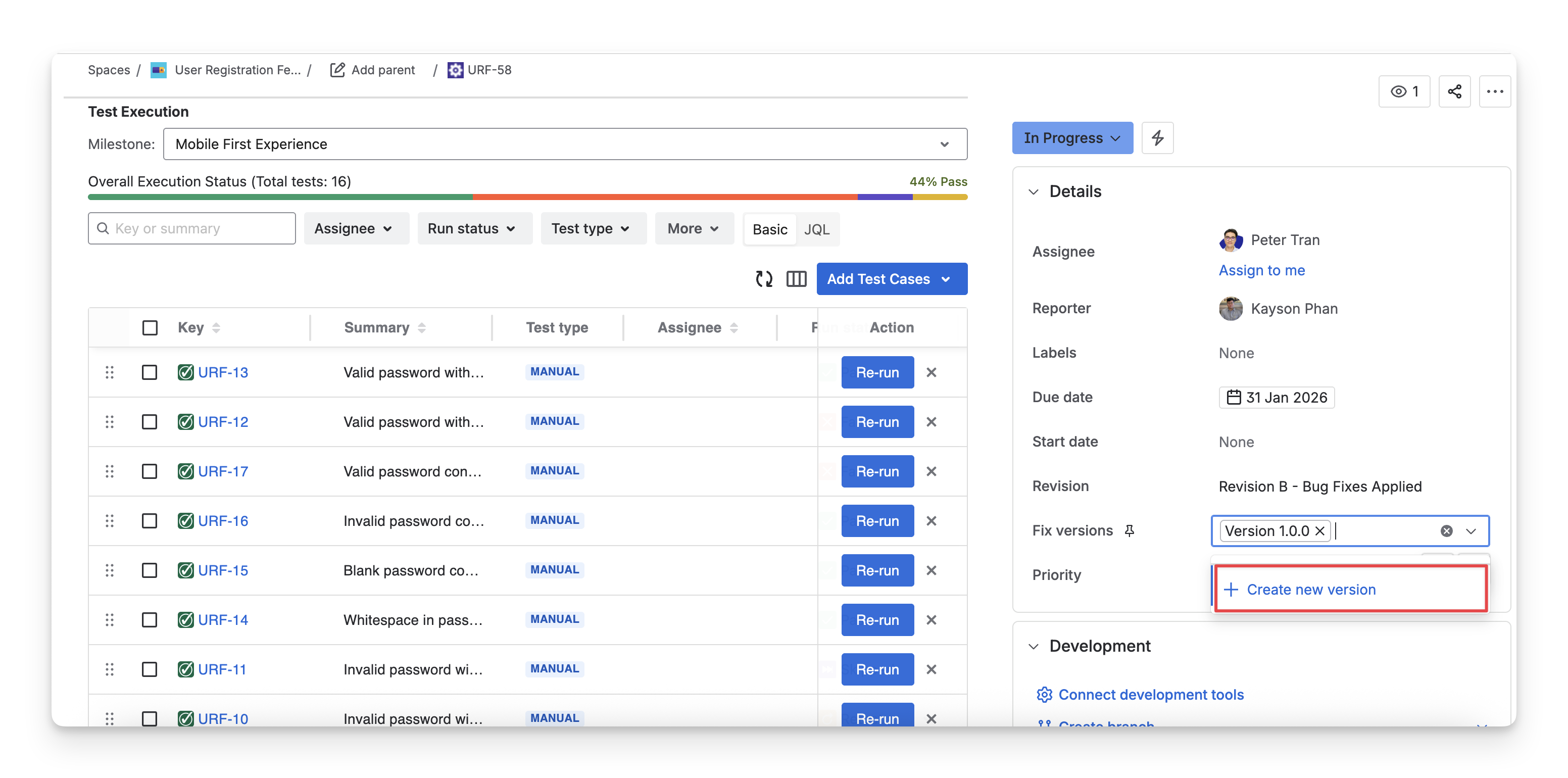Tick the select-all checkbox in table header
1568x778 pixels.
[x=150, y=327]
